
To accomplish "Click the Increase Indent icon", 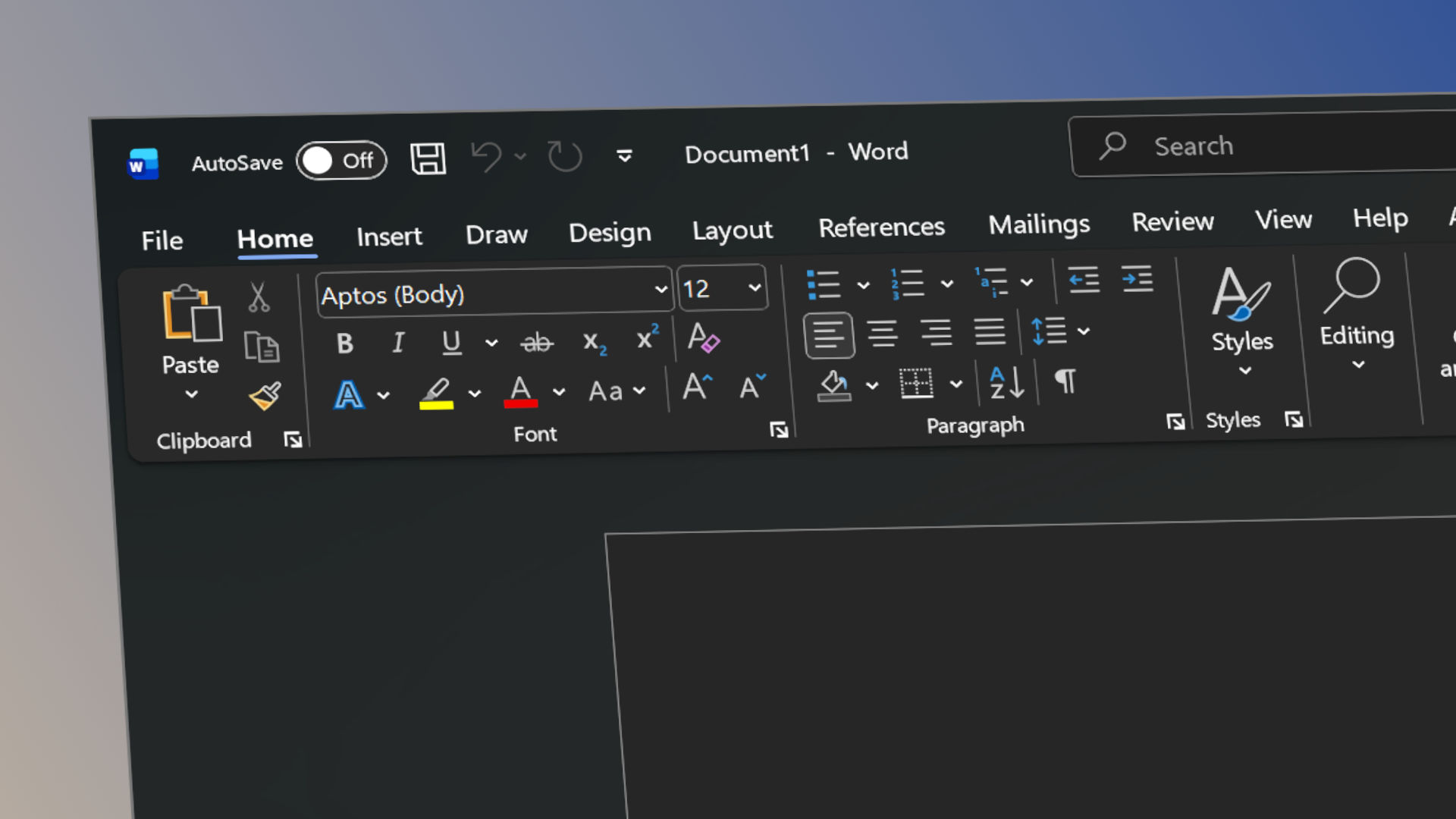I will [1135, 279].
